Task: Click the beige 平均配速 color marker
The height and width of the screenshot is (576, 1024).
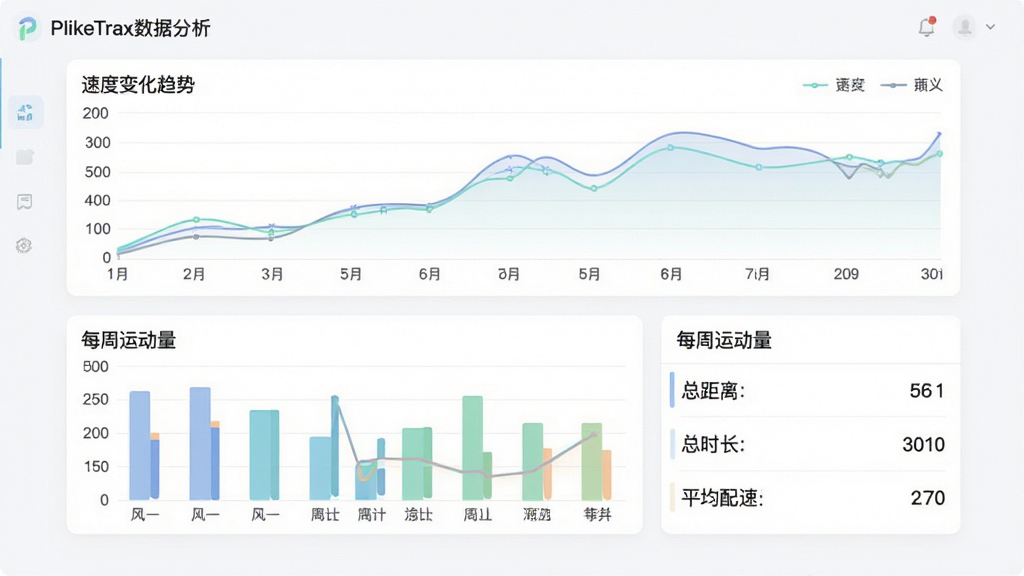Action: [x=672, y=497]
